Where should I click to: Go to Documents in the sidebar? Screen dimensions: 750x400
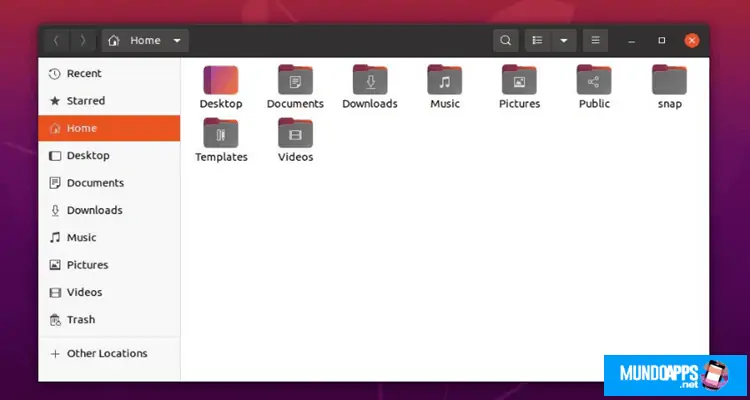click(x=109, y=183)
